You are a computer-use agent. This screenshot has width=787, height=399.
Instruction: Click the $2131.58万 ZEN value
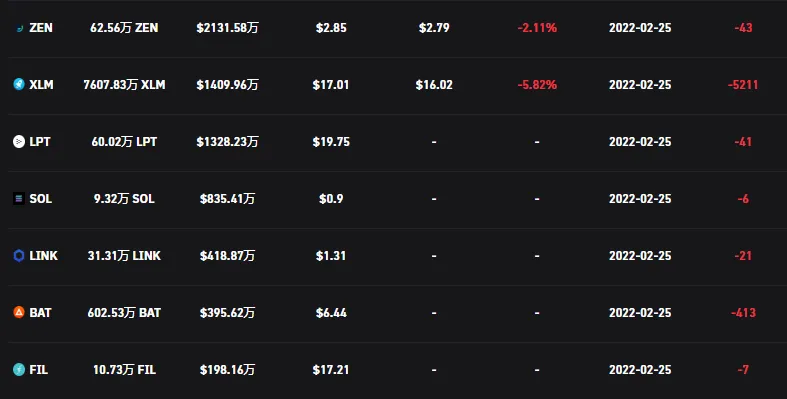point(227,28)
